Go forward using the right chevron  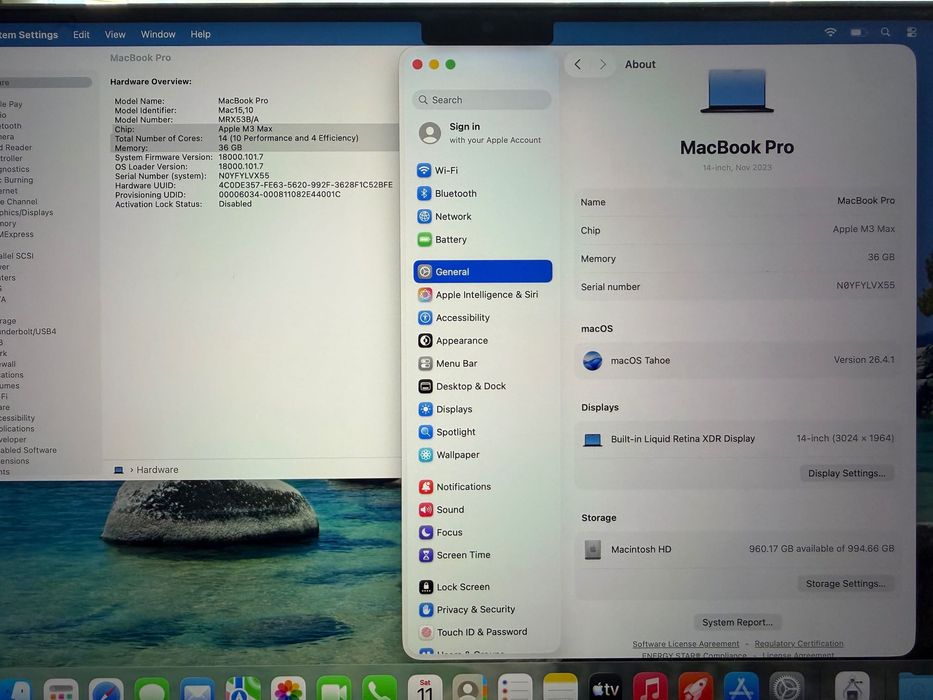[x=603, y=64]
